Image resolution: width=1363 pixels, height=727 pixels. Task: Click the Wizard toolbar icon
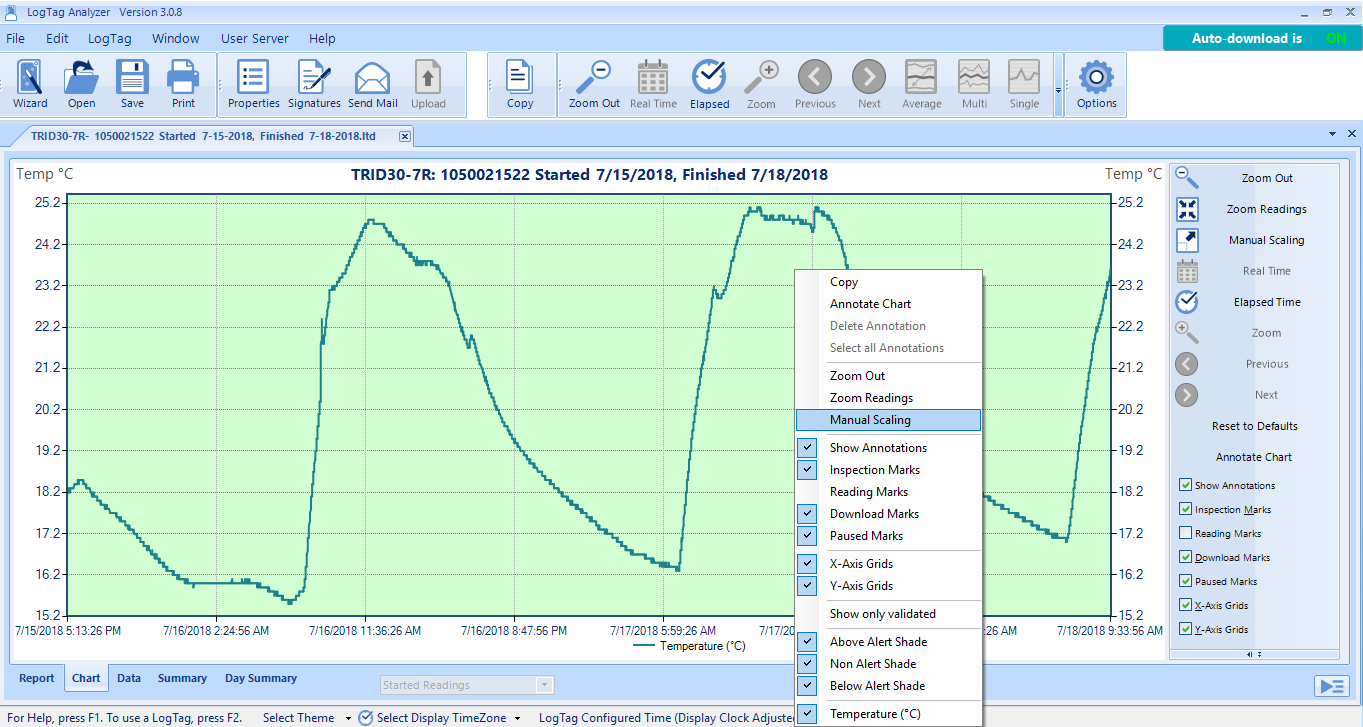pos(30,84)
